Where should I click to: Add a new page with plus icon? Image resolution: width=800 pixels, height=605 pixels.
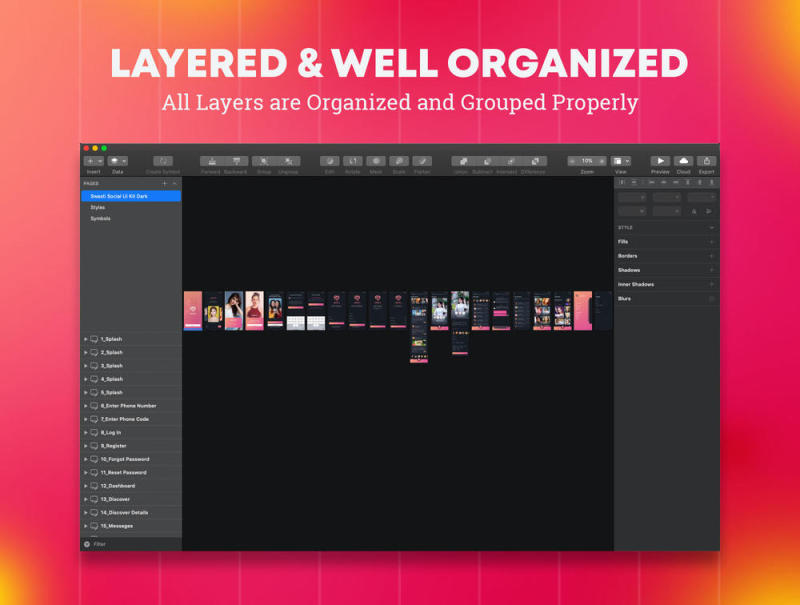tap(165, 184)
